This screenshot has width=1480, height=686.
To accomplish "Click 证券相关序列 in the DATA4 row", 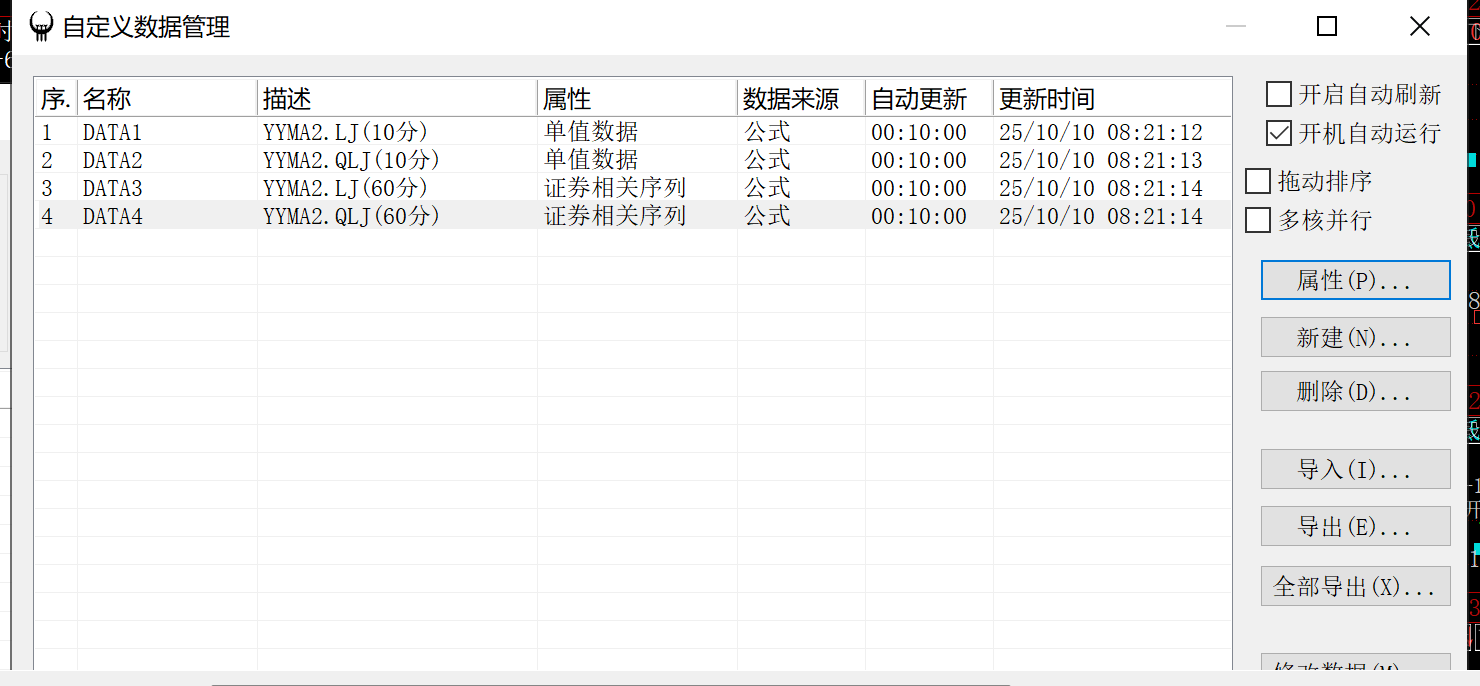I will pyautogui.click(x=615, y=216).
